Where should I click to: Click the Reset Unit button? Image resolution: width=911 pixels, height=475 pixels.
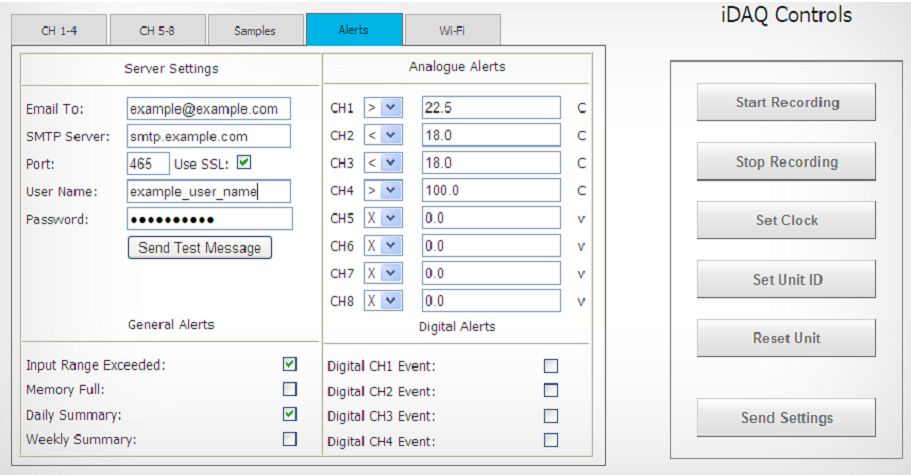(787, 338)
